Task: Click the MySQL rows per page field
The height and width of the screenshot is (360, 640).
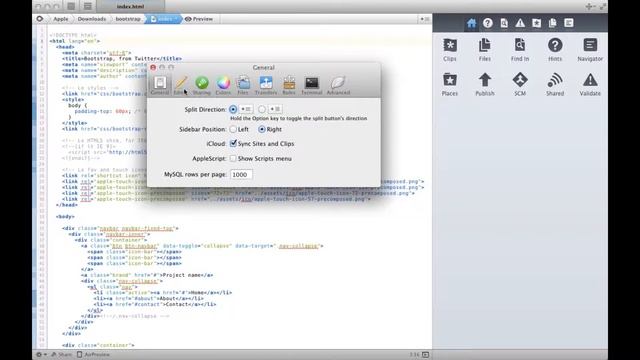Action: (x=241, y=175)
